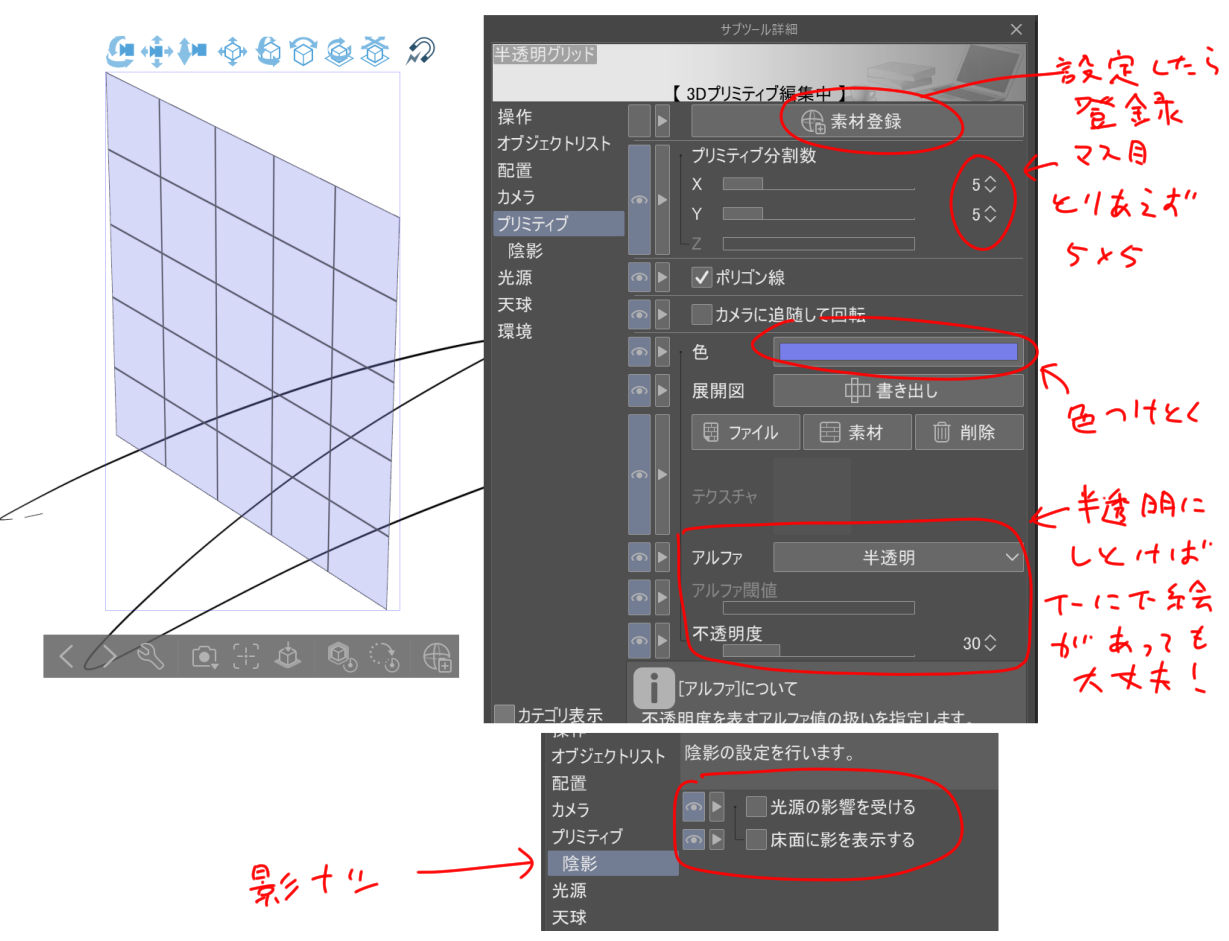
Task: Select the horizontal spin object icon
Action: pos(339,50)
